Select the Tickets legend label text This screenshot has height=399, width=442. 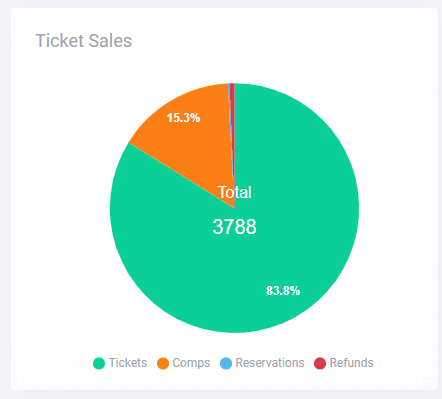[x=128, y=363]
